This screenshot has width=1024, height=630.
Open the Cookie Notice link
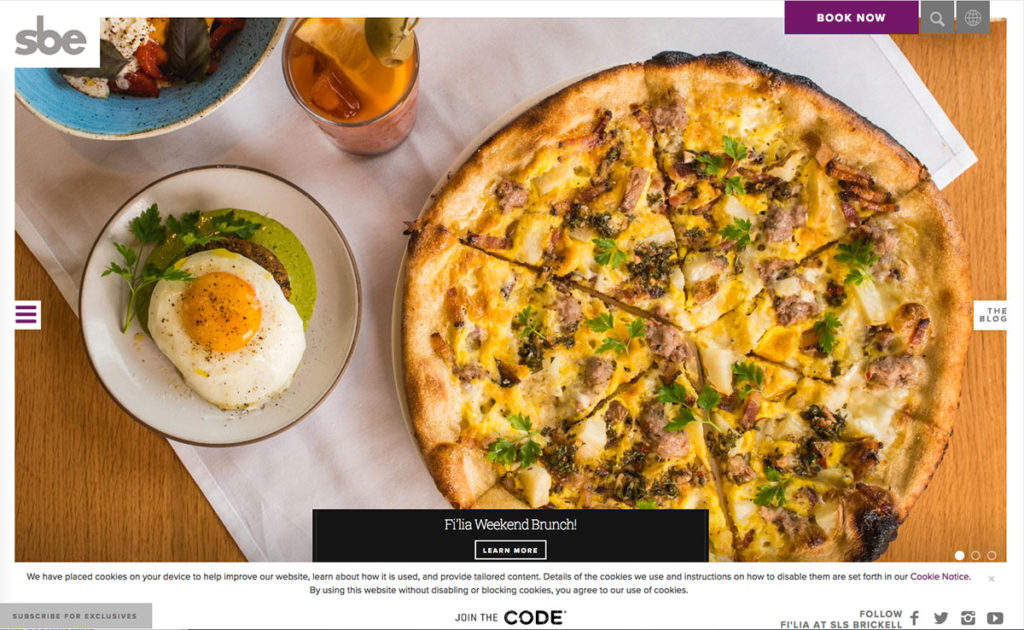(x=939, y=576)
